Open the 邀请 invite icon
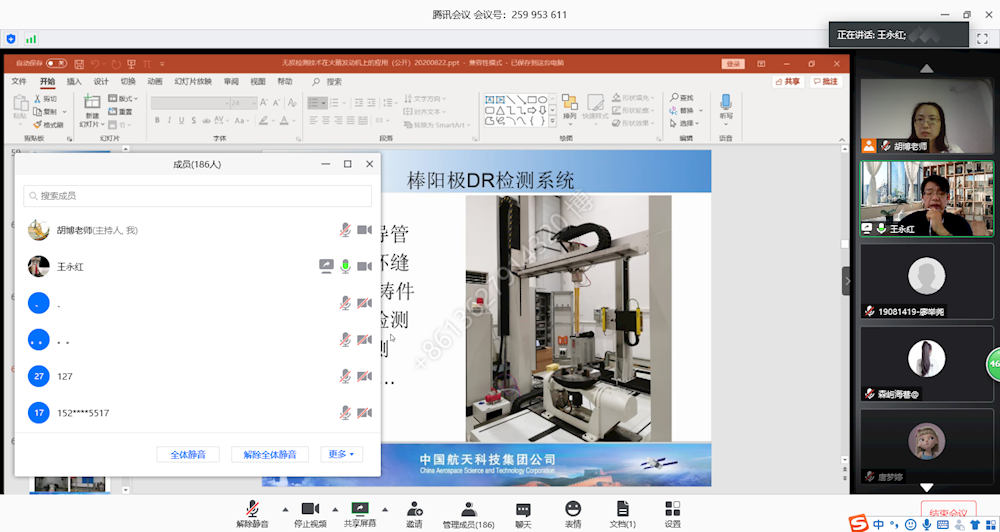Viewport: 1000px width, 532px height. tap(414, 509)
